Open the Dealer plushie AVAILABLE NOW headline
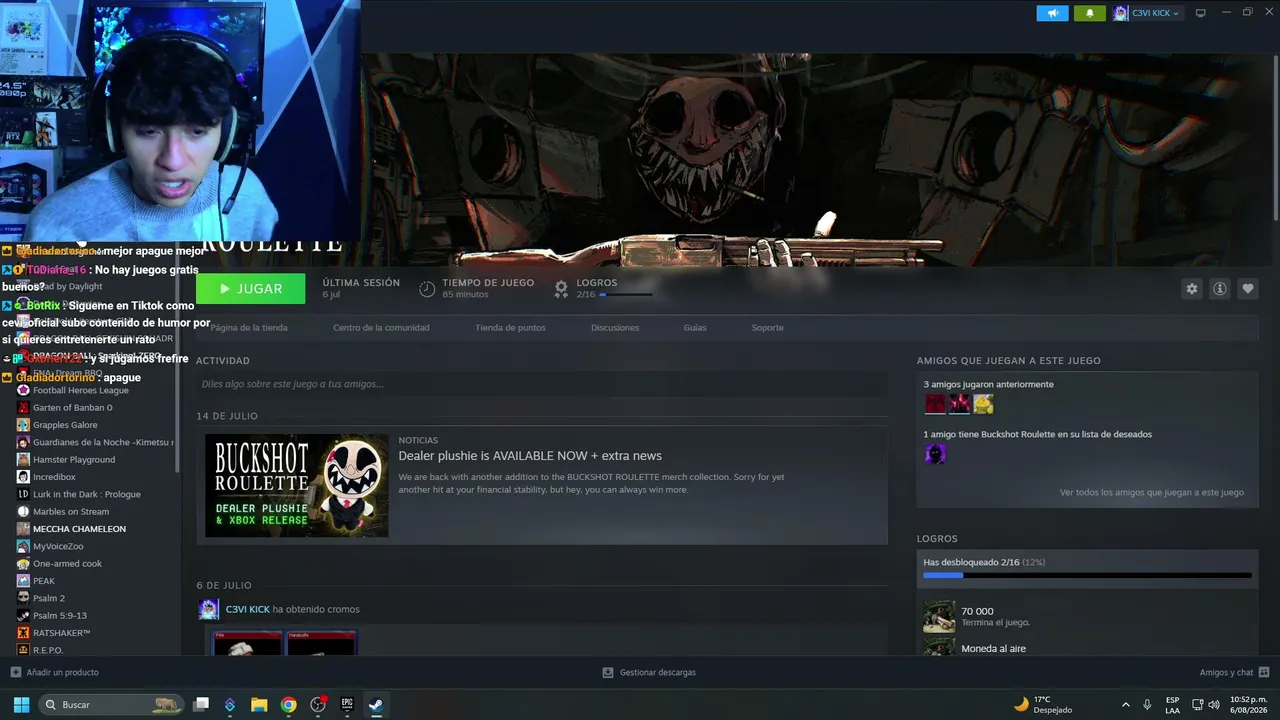Image resolution: width=1280 pixels, height=720 pixels. pyautogui.click(x=530, y=456)
